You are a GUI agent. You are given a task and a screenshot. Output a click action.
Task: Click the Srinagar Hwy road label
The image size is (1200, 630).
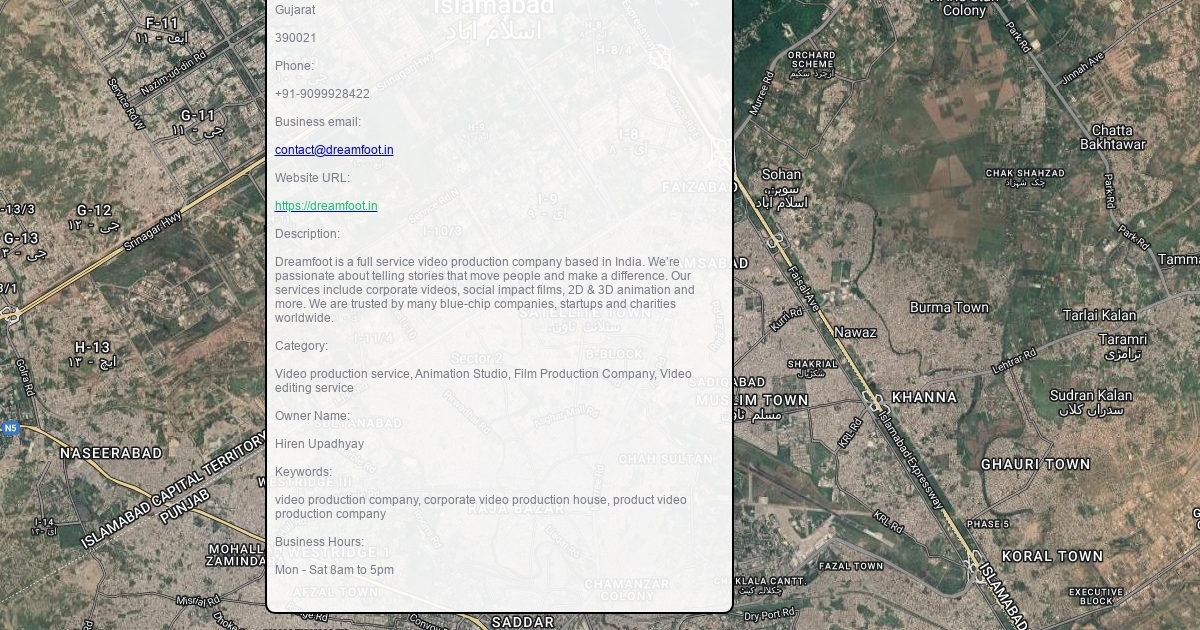[x=153, y=232]
